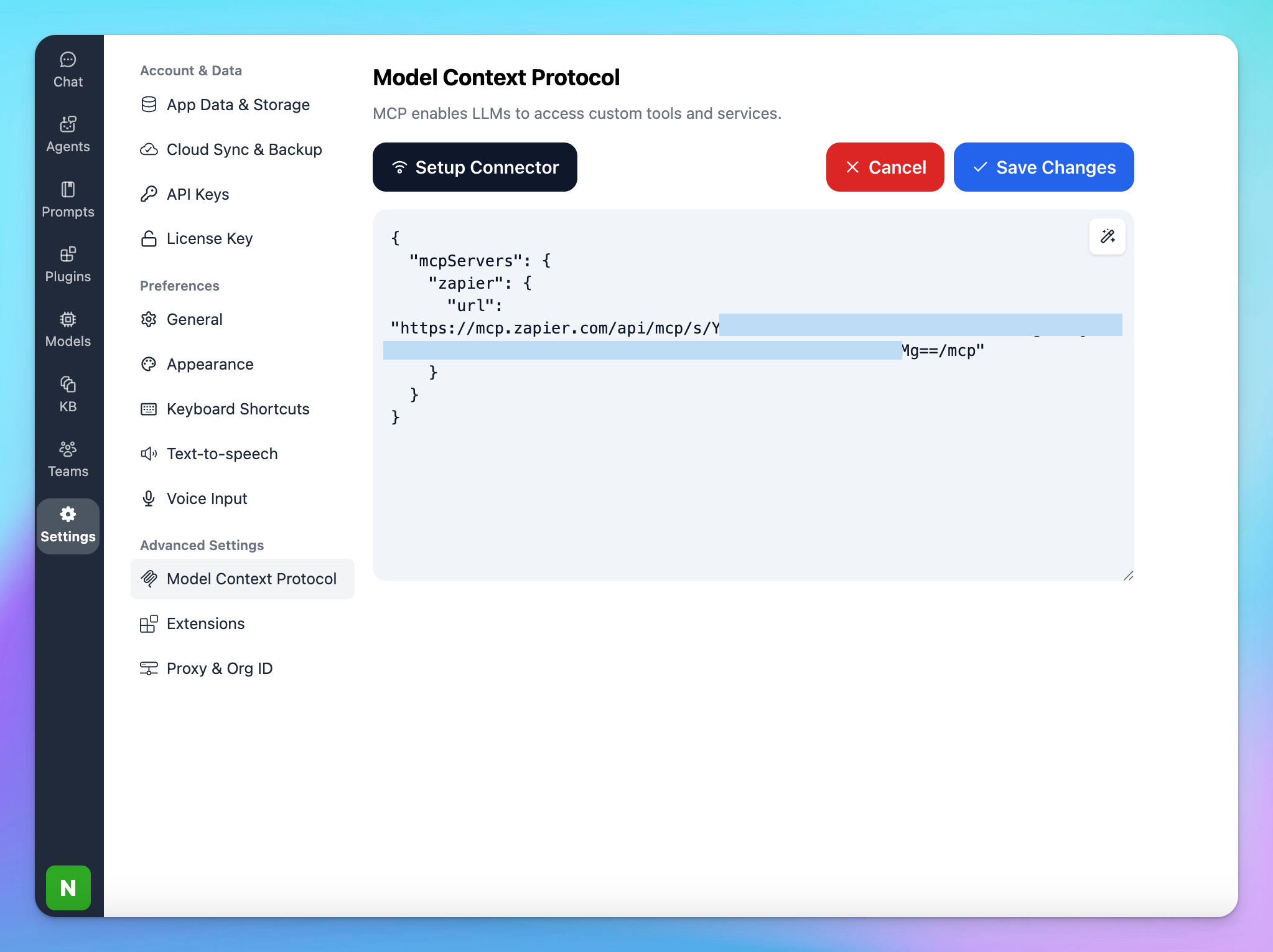
Task: Select Cloud Sync & Backup
Action: click(244, 149)
